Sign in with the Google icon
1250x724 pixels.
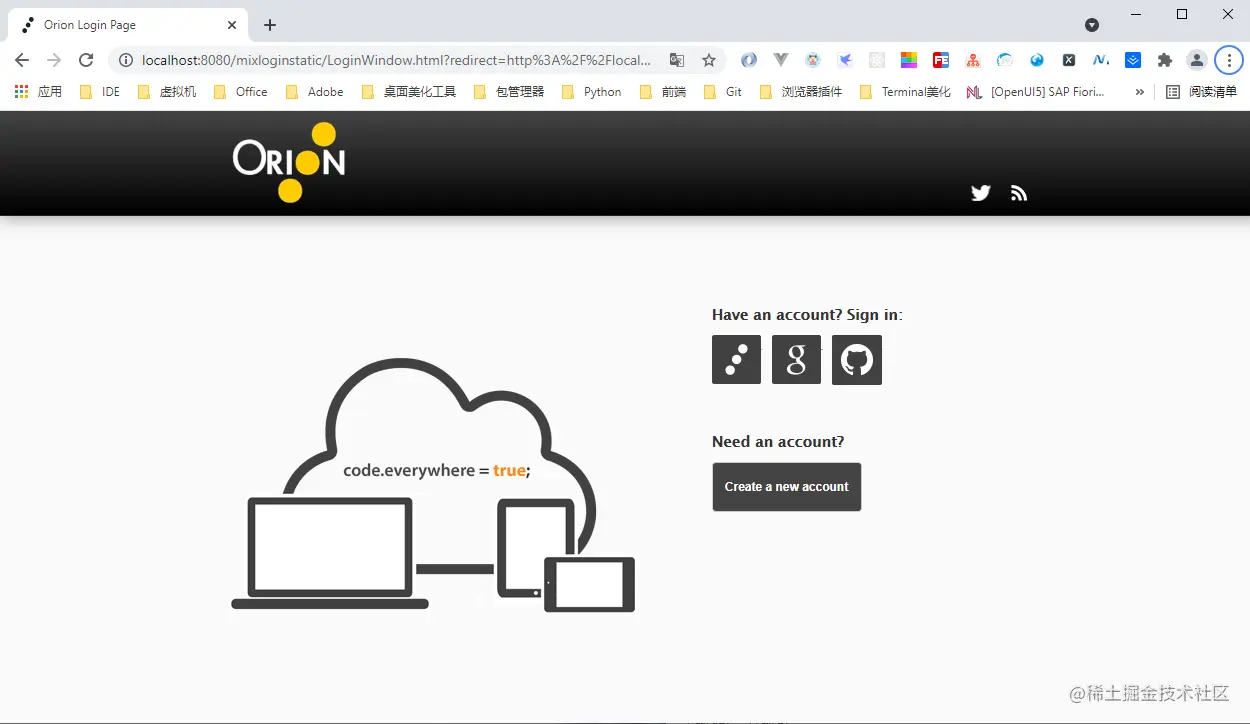796,359
